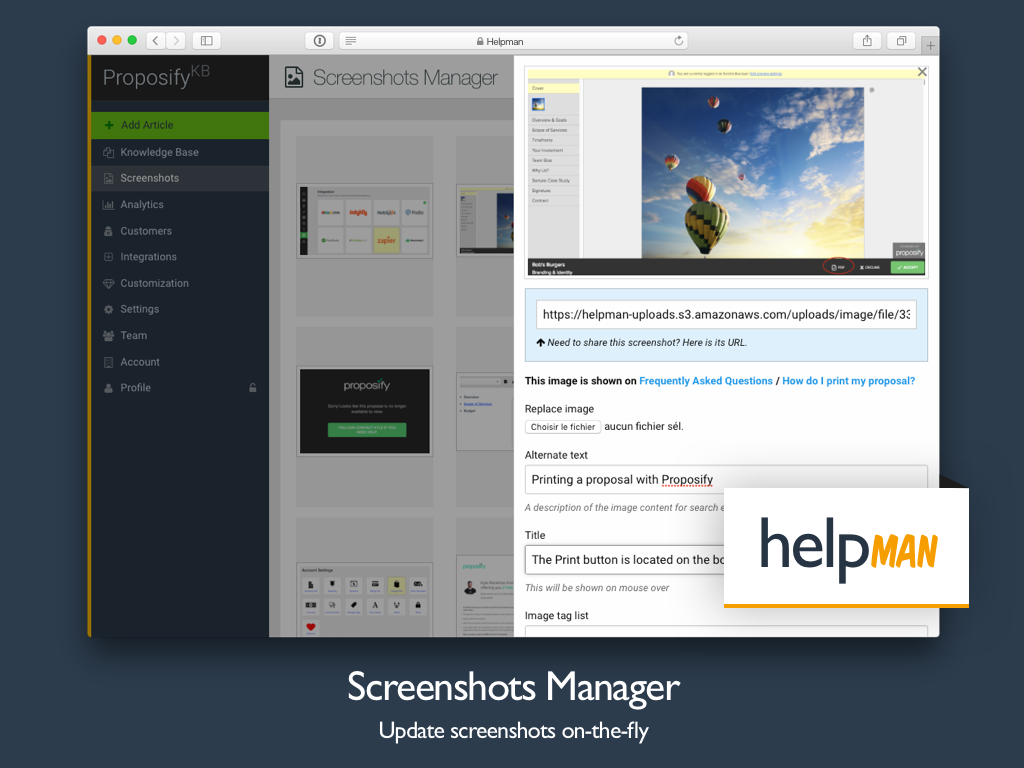Open the Customization menu item

[x=180, y=283]
